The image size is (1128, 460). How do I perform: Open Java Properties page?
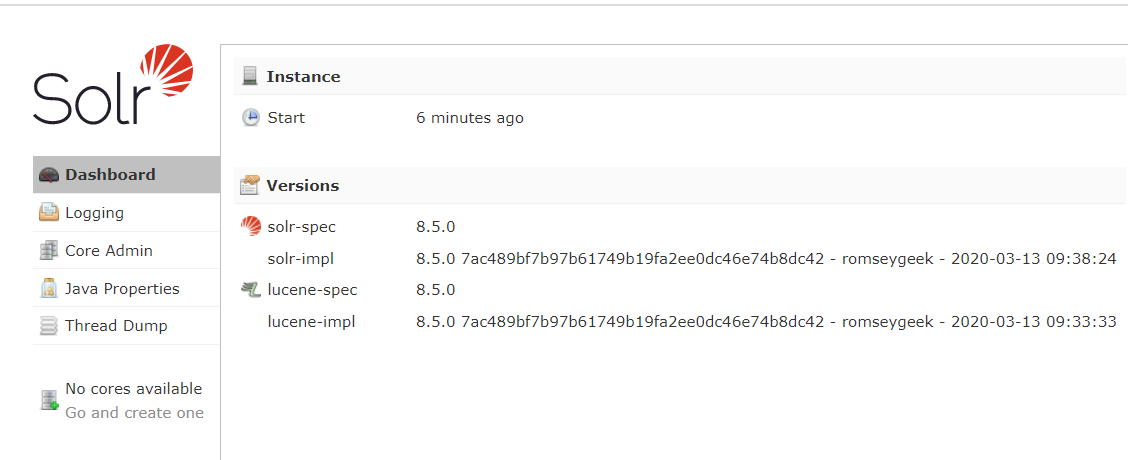[127, 289]
